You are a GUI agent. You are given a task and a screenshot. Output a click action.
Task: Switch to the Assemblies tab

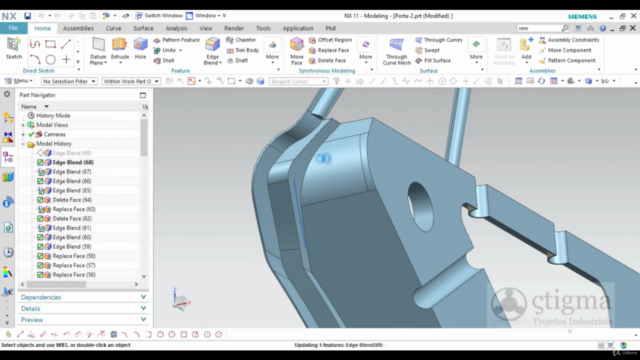[78, 28]
